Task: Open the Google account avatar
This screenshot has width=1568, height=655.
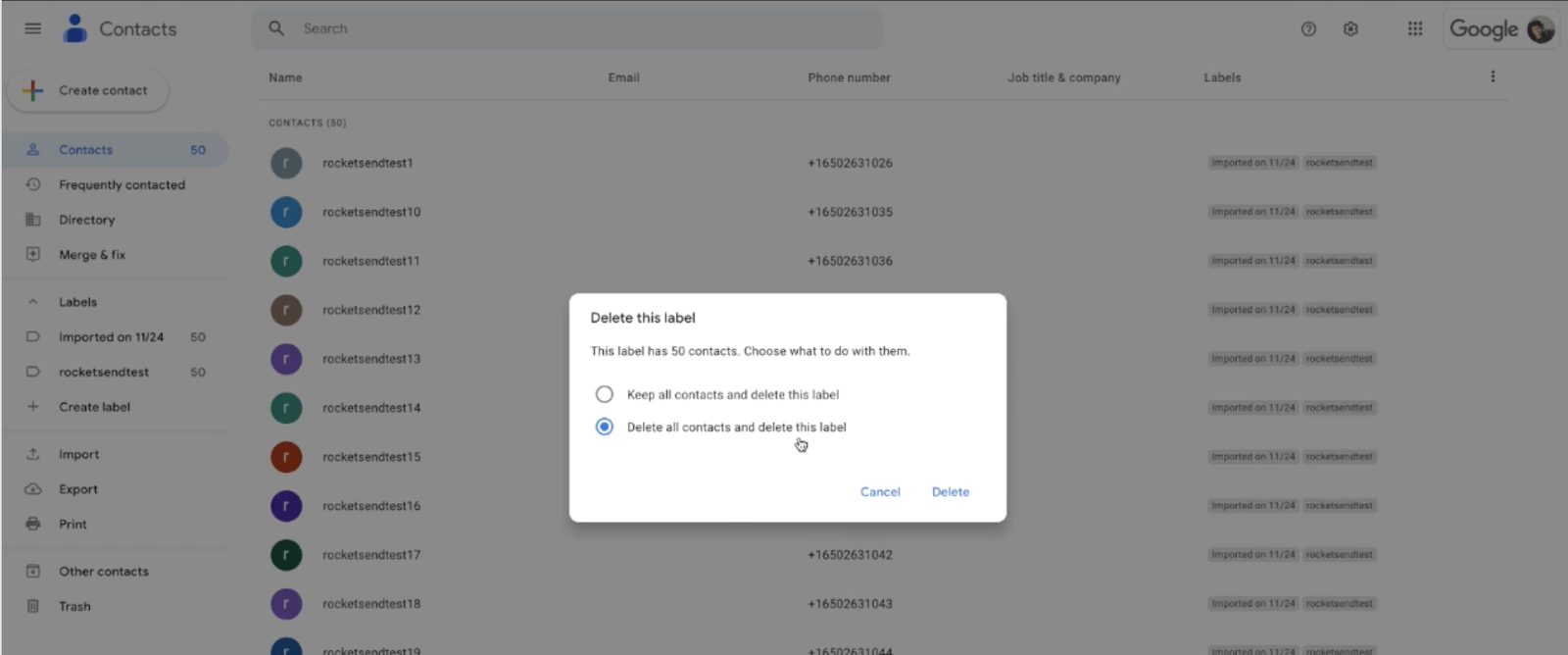Action: (1541, 29)
